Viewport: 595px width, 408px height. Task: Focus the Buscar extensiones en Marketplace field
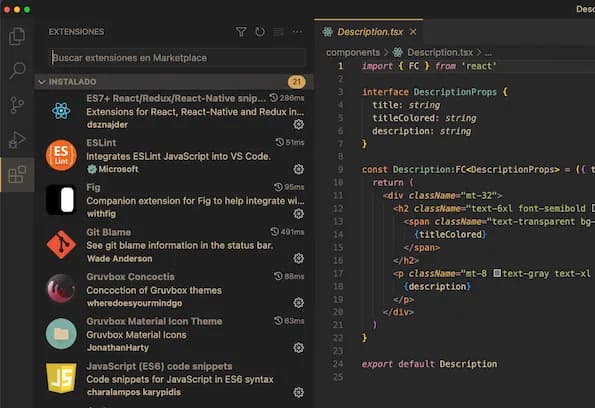[x=178, y=58]
